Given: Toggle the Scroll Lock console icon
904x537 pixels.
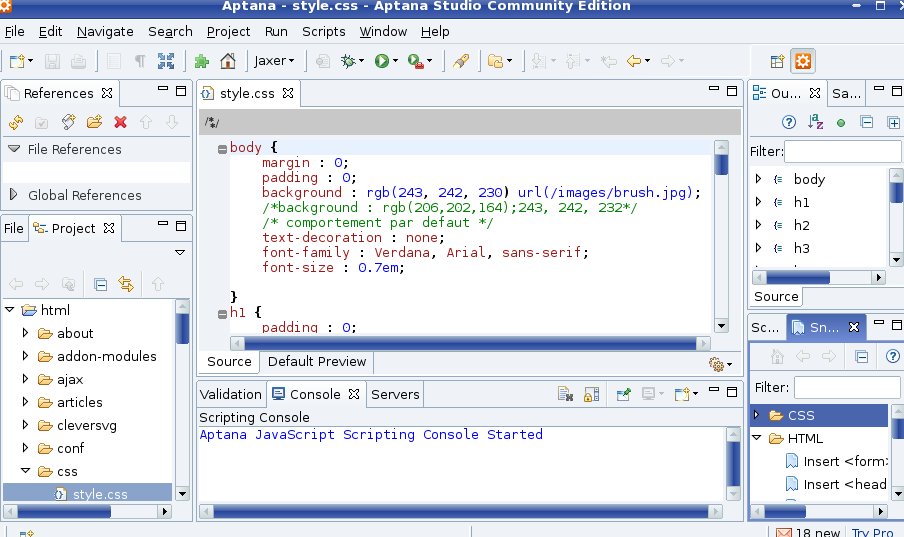Looking at the screenshot, I should [592, 395].
